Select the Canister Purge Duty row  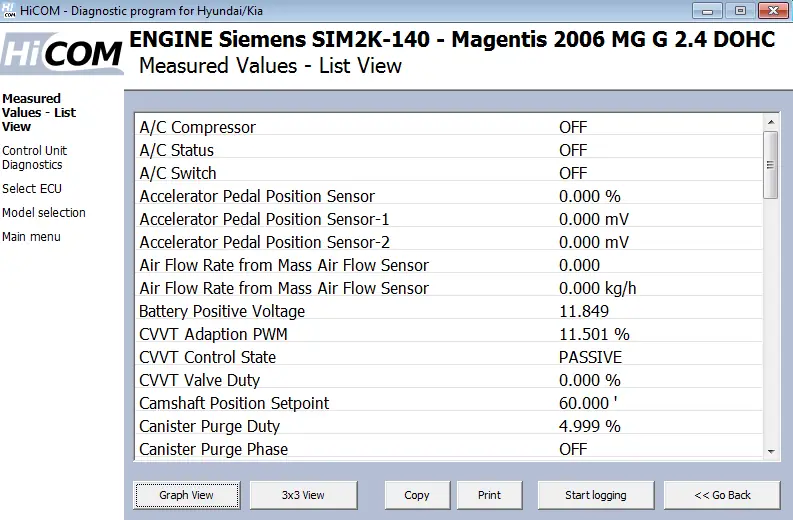tap(449, 426)
